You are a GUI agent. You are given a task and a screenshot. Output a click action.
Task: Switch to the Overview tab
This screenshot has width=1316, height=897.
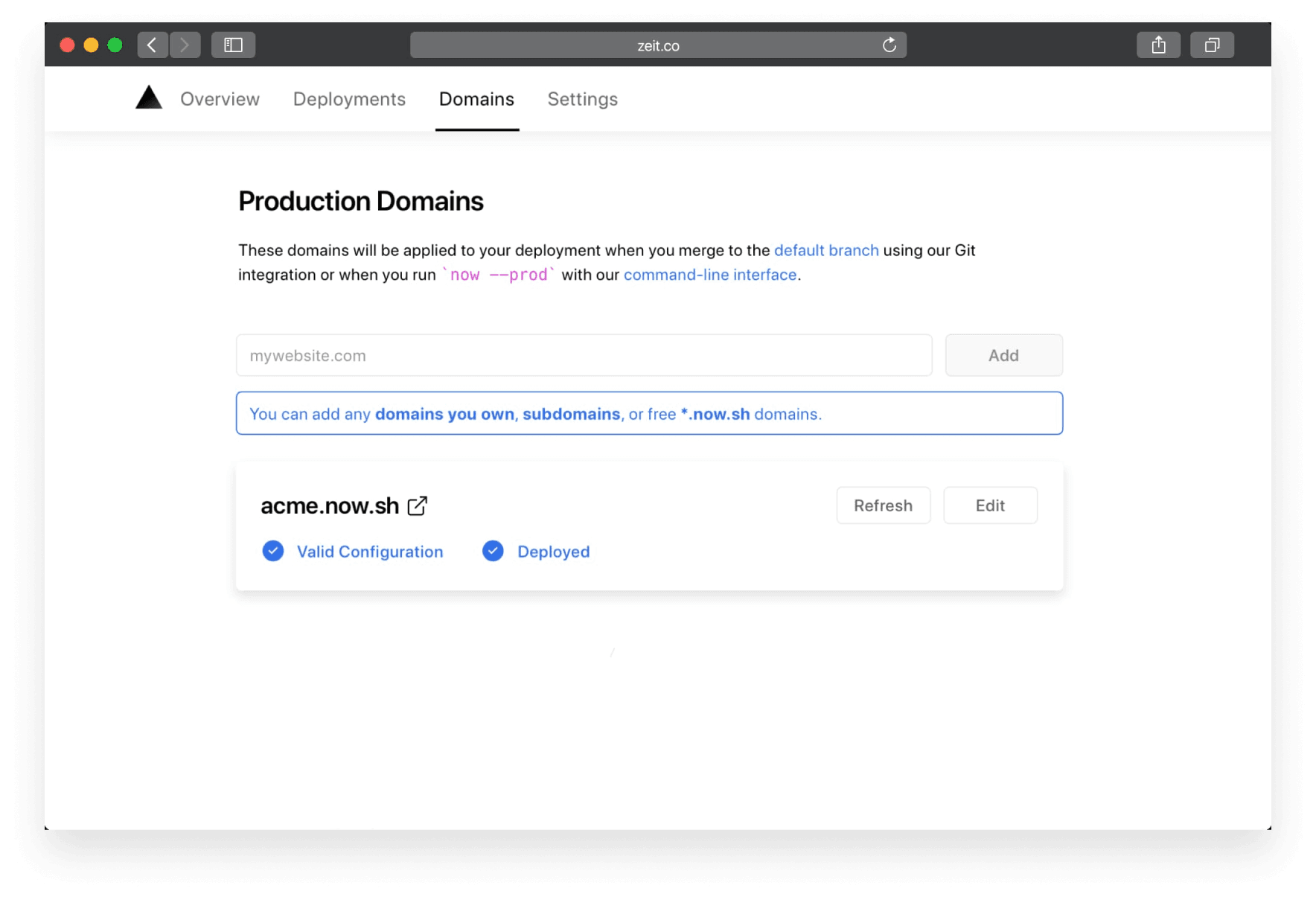pos(220,99)
